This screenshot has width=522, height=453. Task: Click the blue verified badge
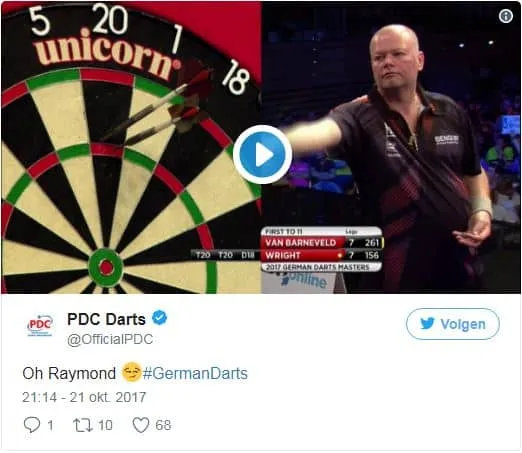(x=160, y=318)
